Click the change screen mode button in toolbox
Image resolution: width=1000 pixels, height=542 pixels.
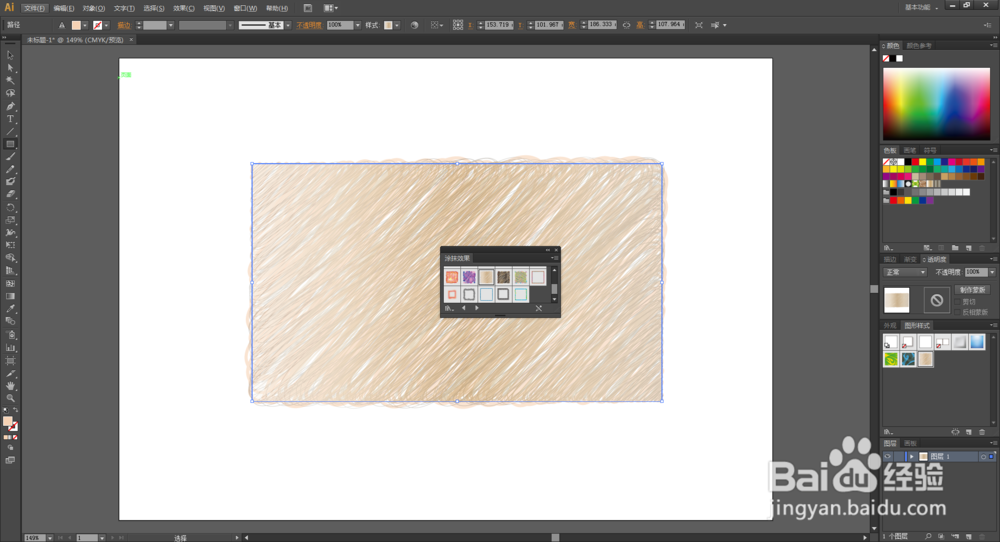[10, 460]
